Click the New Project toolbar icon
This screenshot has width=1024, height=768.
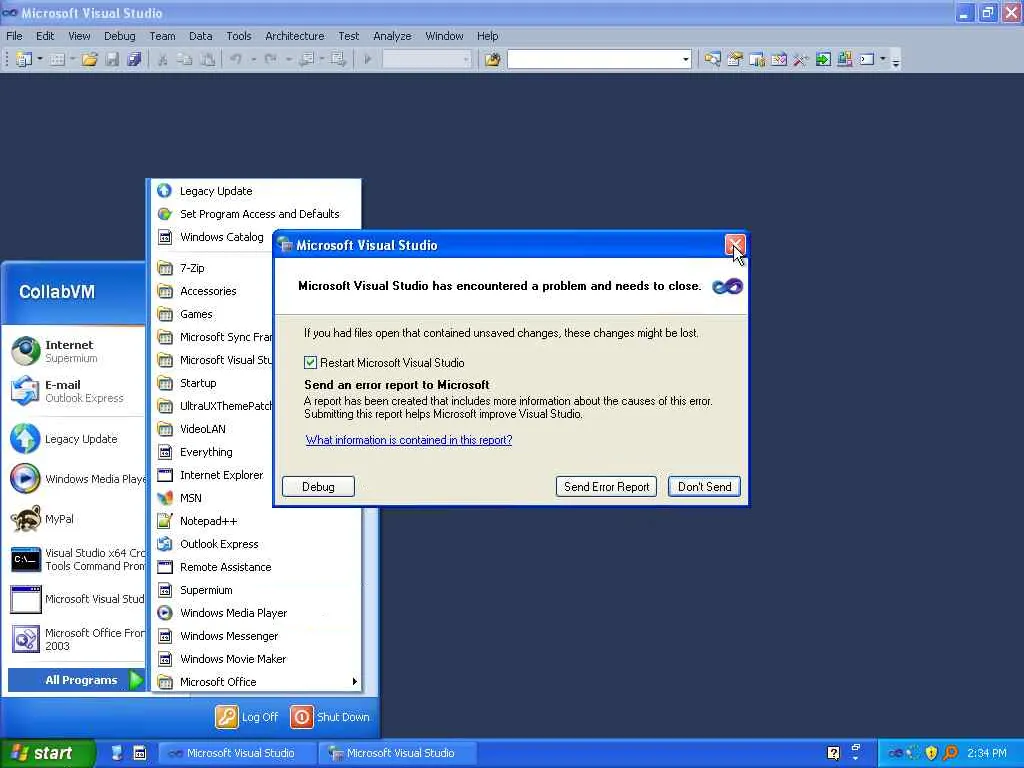tap(24, 59)
